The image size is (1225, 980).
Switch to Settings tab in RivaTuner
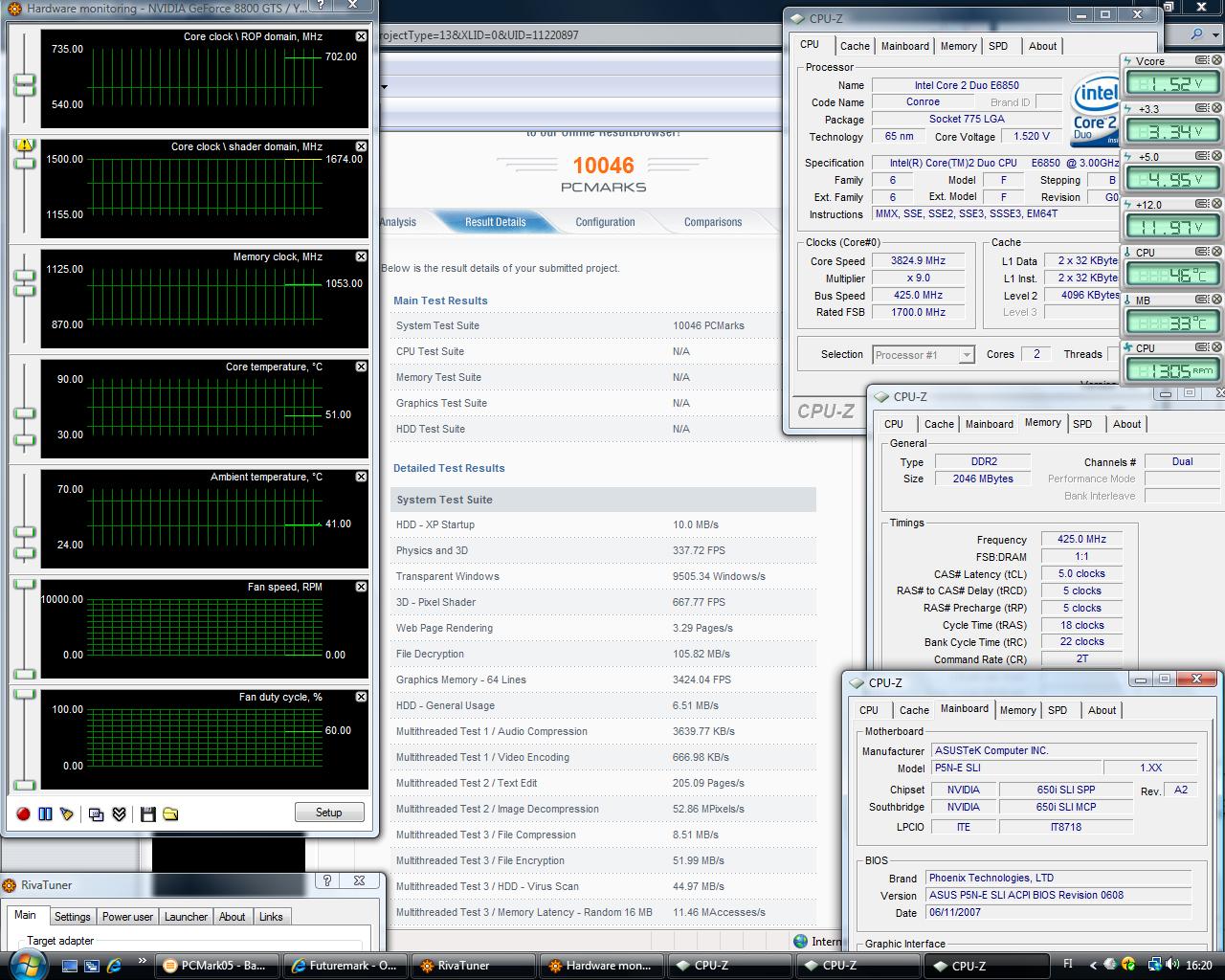tap(72, 917)
